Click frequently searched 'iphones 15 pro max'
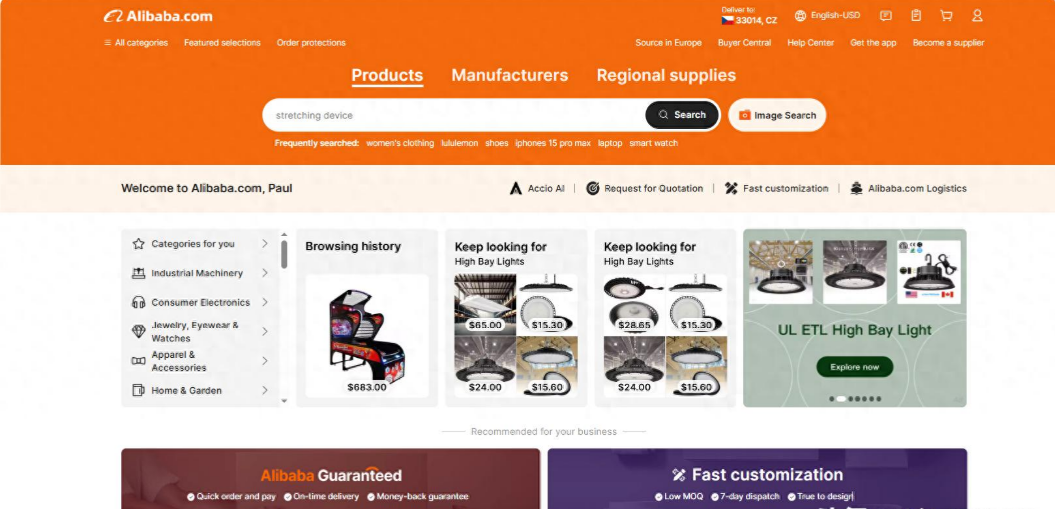Screen dimensions: 1055x509 (x=553, y=143)
